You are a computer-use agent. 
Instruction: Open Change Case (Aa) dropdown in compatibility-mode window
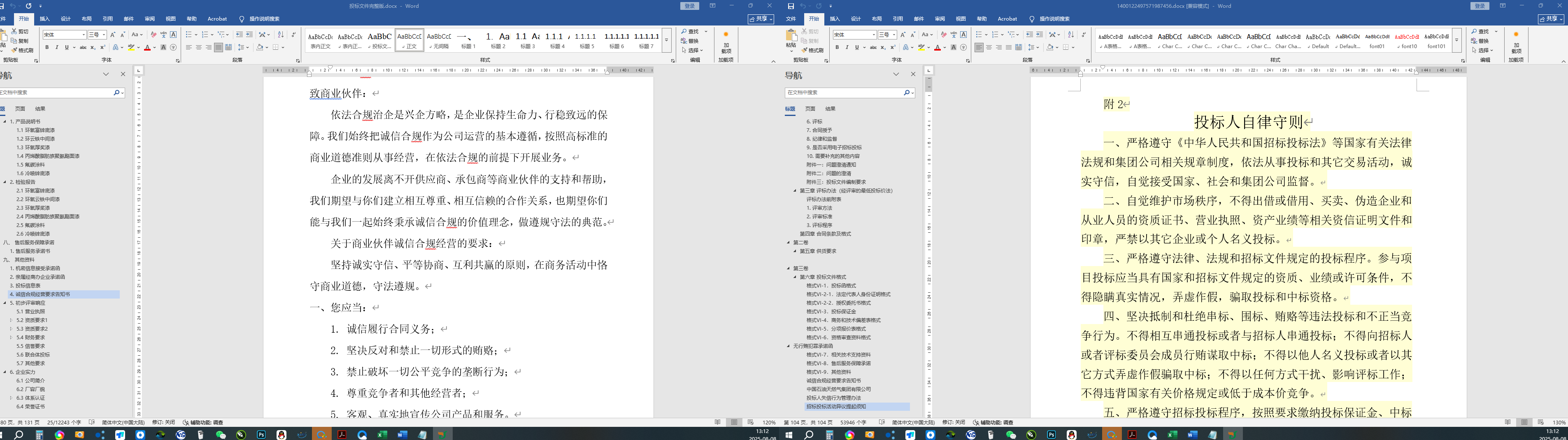(x=927, y=35)
